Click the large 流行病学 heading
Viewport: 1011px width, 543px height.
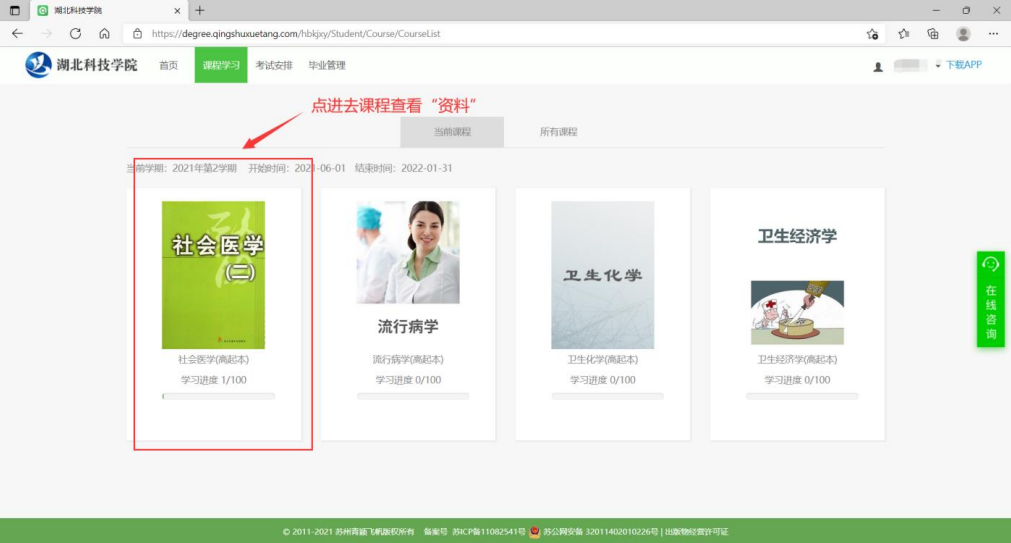point(408,326)
